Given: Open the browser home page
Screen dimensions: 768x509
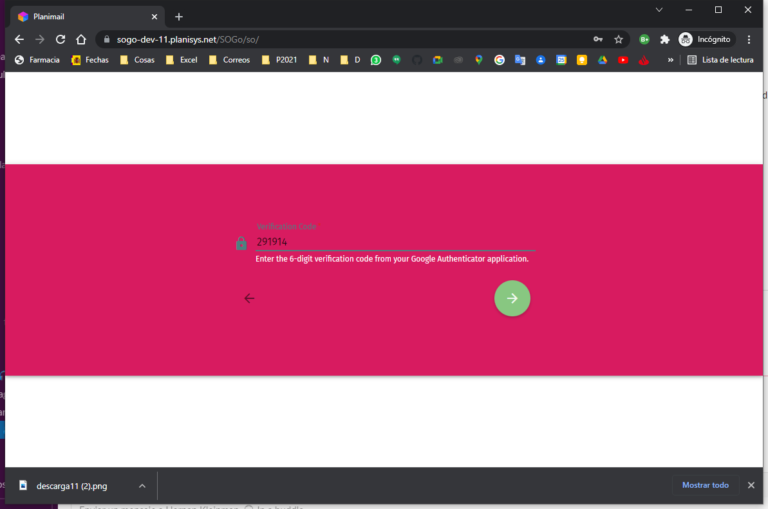Looking at the screenshot, I should [81, 39].
